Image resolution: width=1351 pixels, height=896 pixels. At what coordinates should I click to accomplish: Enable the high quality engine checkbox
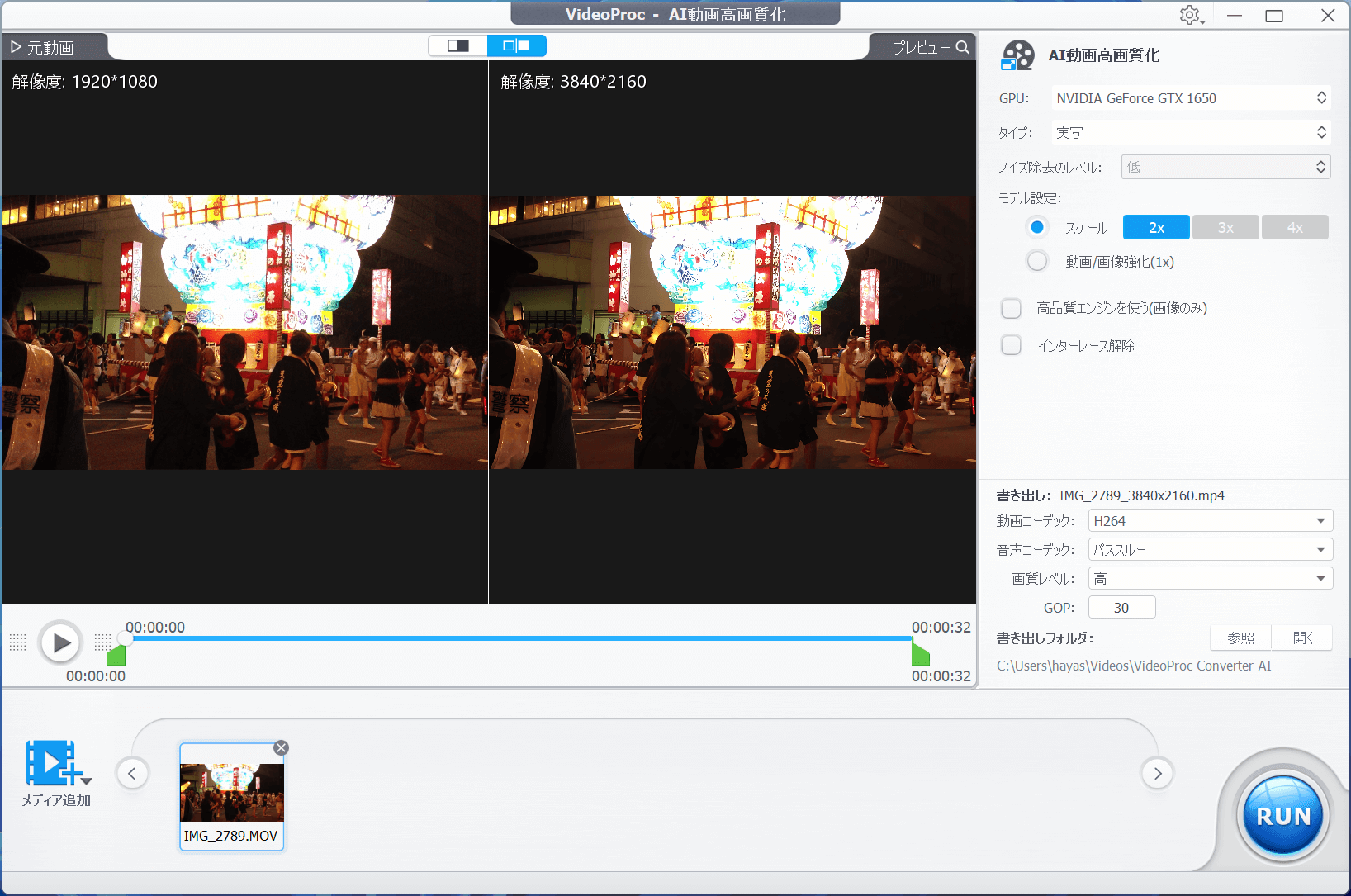[x=1012, y=309]
